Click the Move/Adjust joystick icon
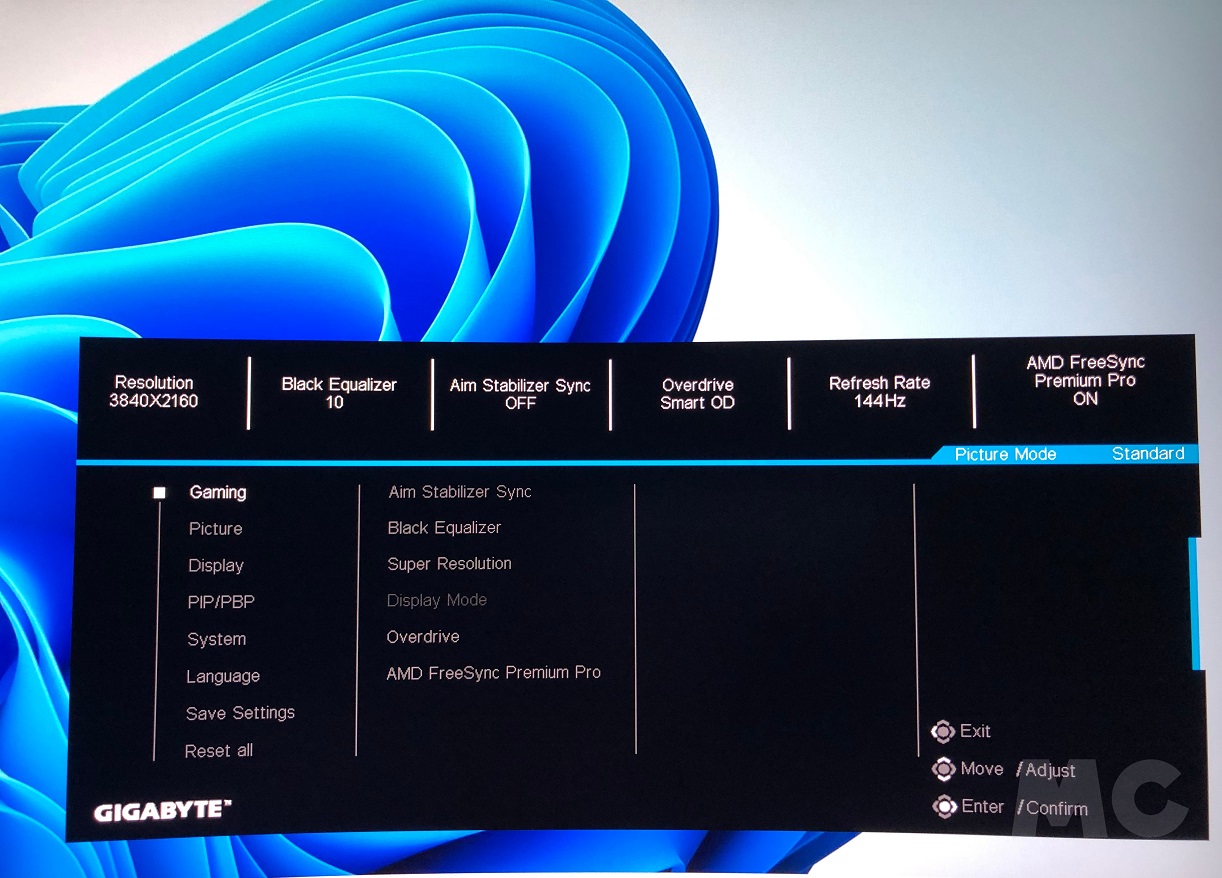Image resolution: width=1222 pixels, height=878 pixels. click(x=943, y=770)
